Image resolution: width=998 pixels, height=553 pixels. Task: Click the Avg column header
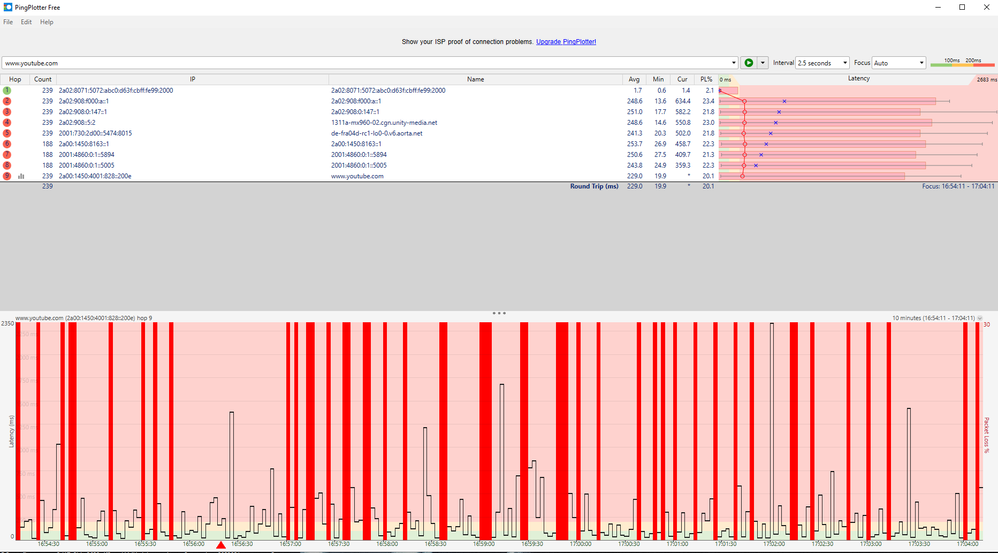tap(634, 80)
